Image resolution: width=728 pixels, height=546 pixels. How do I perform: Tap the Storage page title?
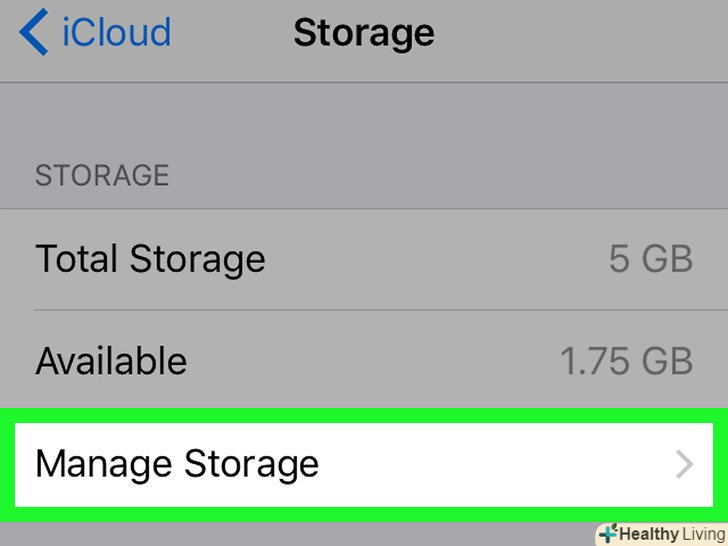[363, 32]
